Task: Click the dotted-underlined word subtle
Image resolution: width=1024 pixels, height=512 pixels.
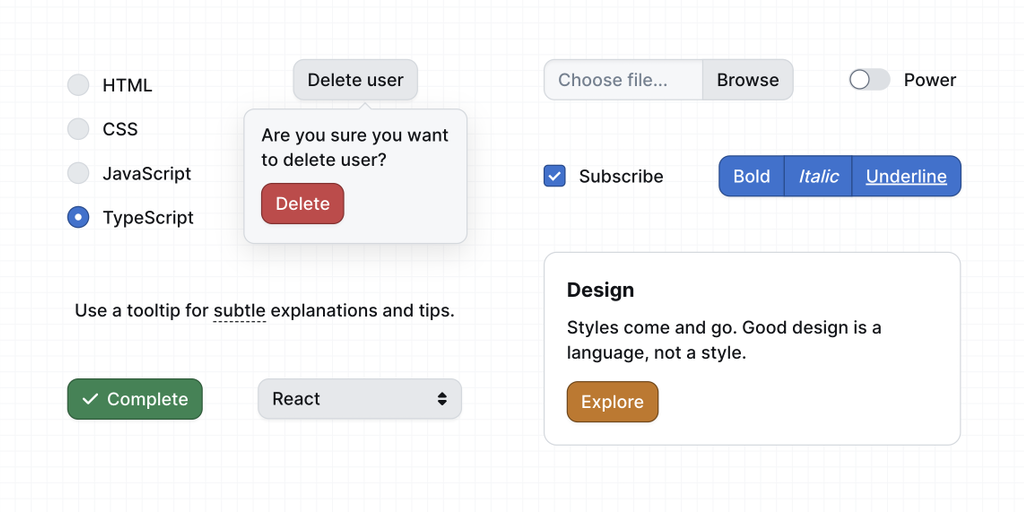Action: [240, 311]
